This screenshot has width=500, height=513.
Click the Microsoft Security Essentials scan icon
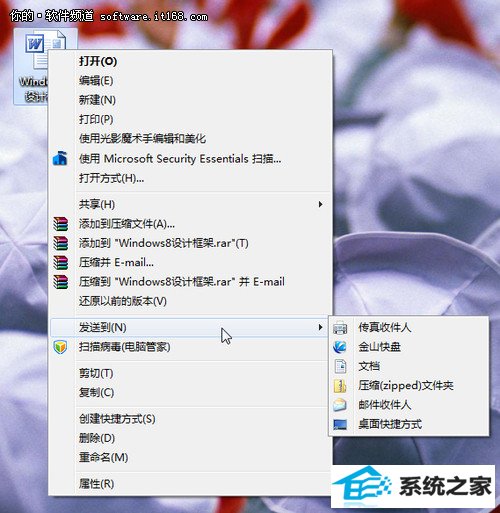pyautogui.click(x=60, y=158)
